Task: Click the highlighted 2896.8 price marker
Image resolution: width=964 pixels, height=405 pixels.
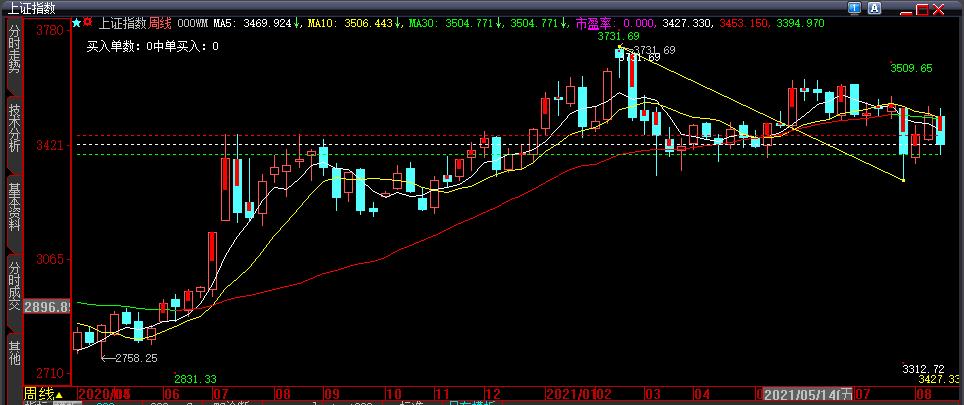Action: (x=47, y=307)
